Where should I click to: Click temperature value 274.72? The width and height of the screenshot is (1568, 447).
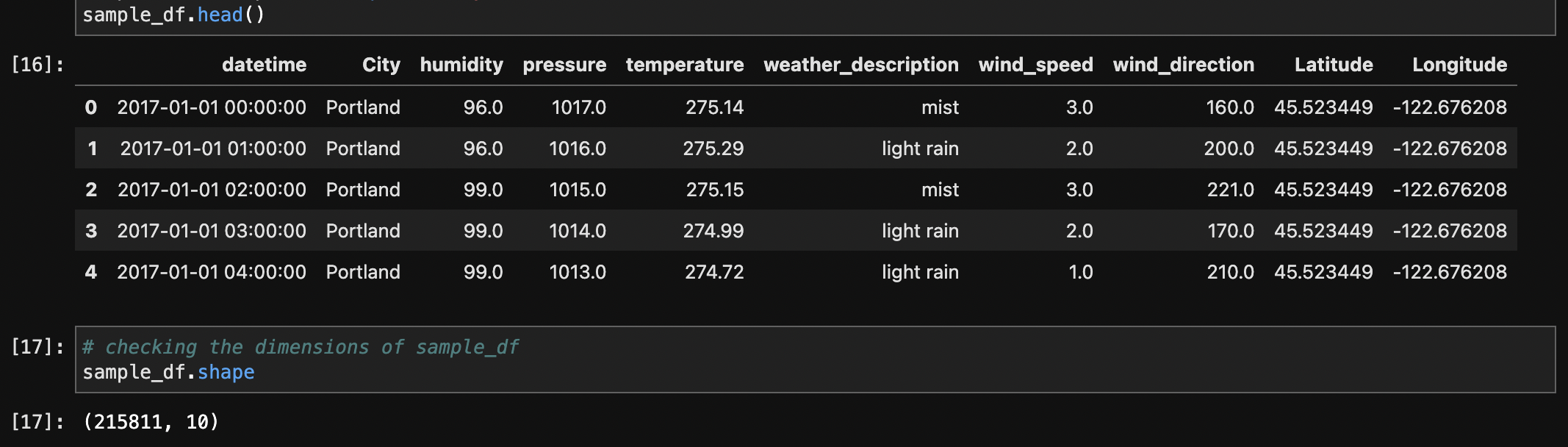pyautogui.click(x=714, y=272)
